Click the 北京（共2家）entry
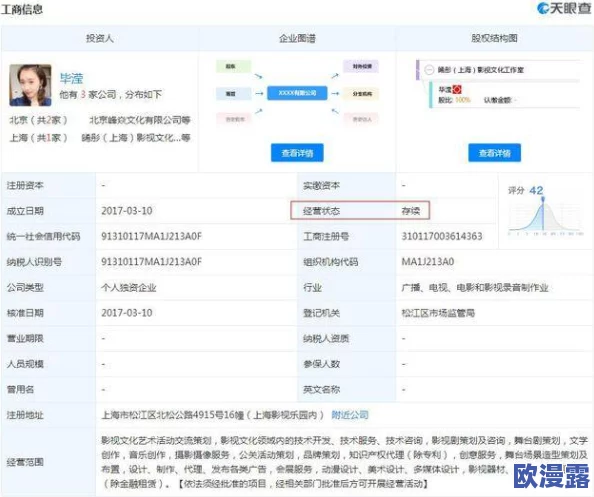This screenshot has height=497, width=594. coord(38,120)
